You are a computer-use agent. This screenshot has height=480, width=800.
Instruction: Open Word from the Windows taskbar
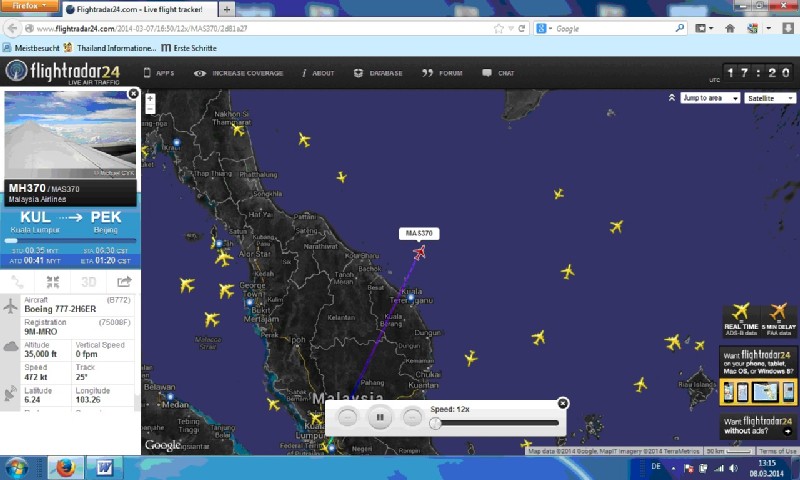(x=105, y=467)
